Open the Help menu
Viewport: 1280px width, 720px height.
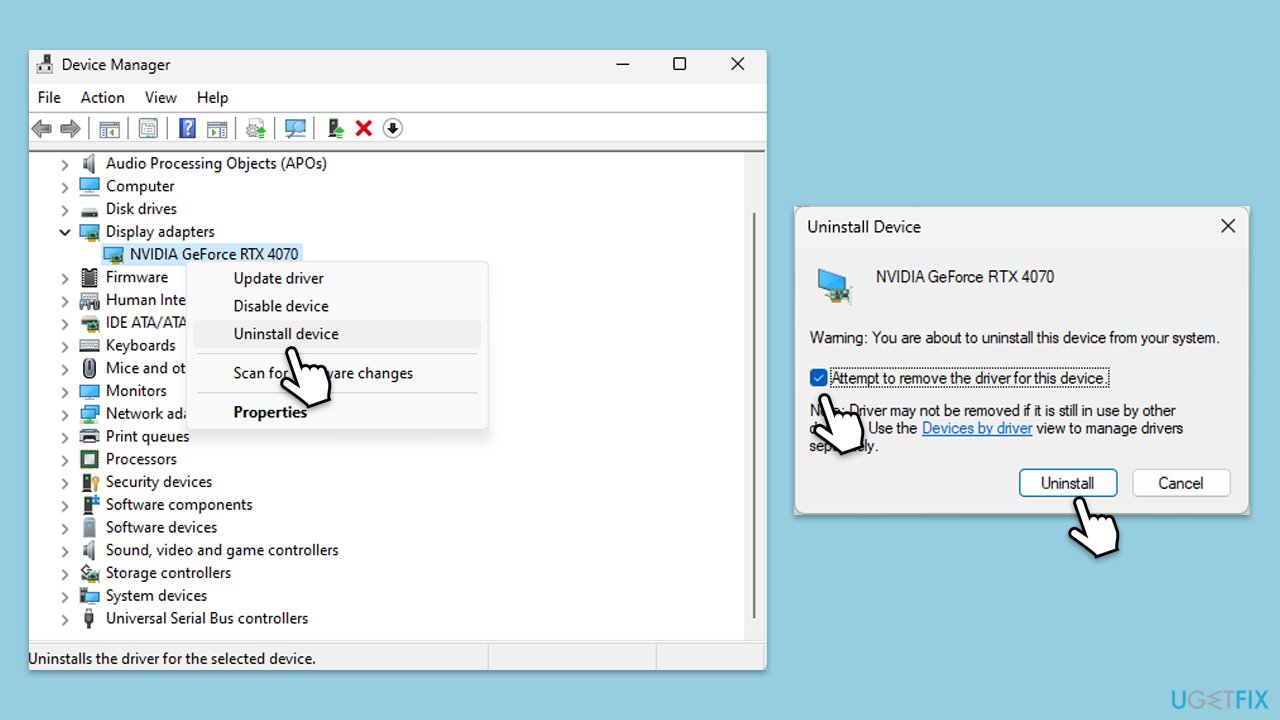(x=213, y=97)
